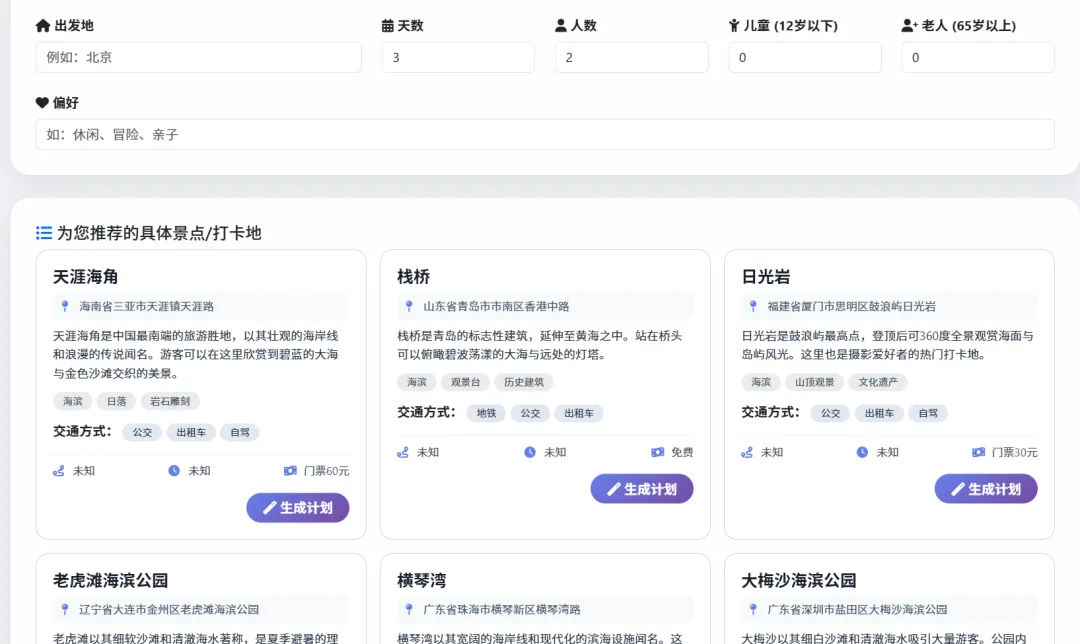Click the location pin in 老虎滩海滨公园 card
This screenshot has height=644, width=1080.
pos(65,609)
